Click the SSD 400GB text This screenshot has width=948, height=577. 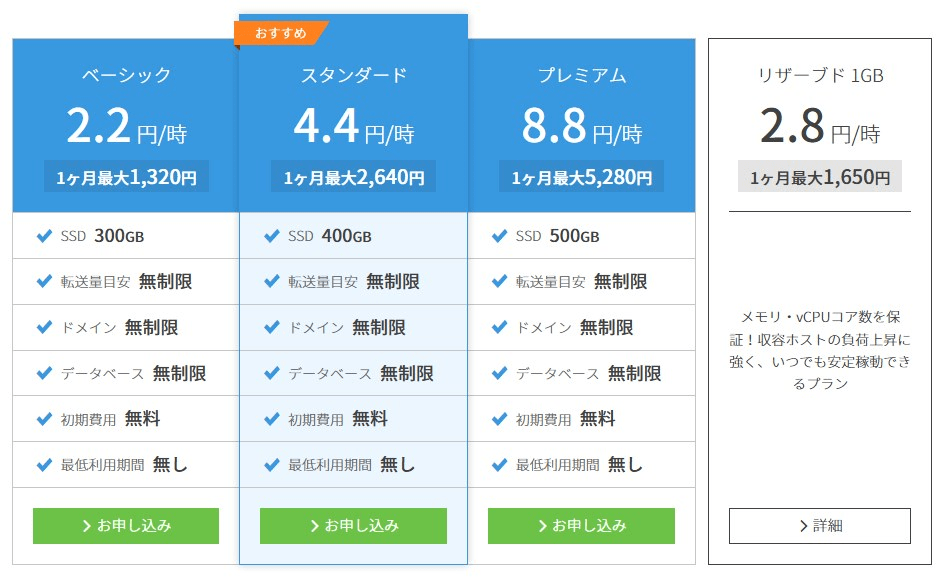pyautogui.click(x=330, y=236)
